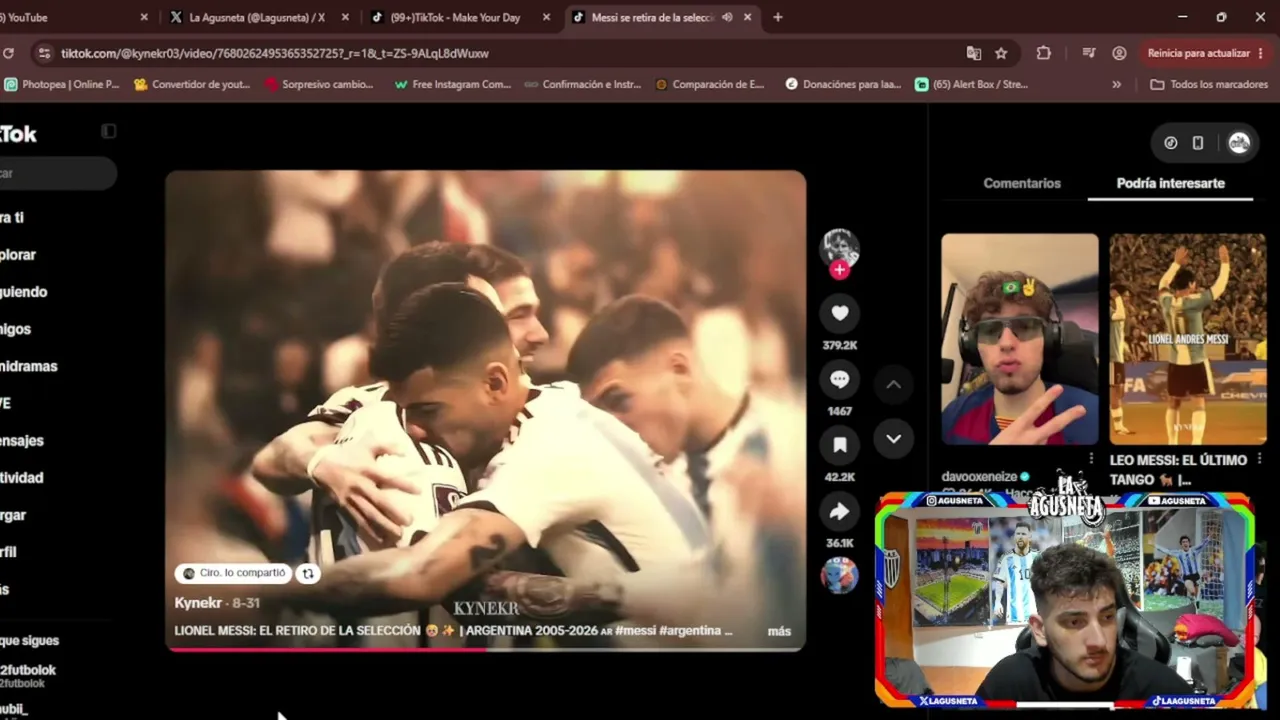Viewport: 1280px width, 720px height.
Task: Open comments via the speech bubble icon
Action: tap(839, 379)
